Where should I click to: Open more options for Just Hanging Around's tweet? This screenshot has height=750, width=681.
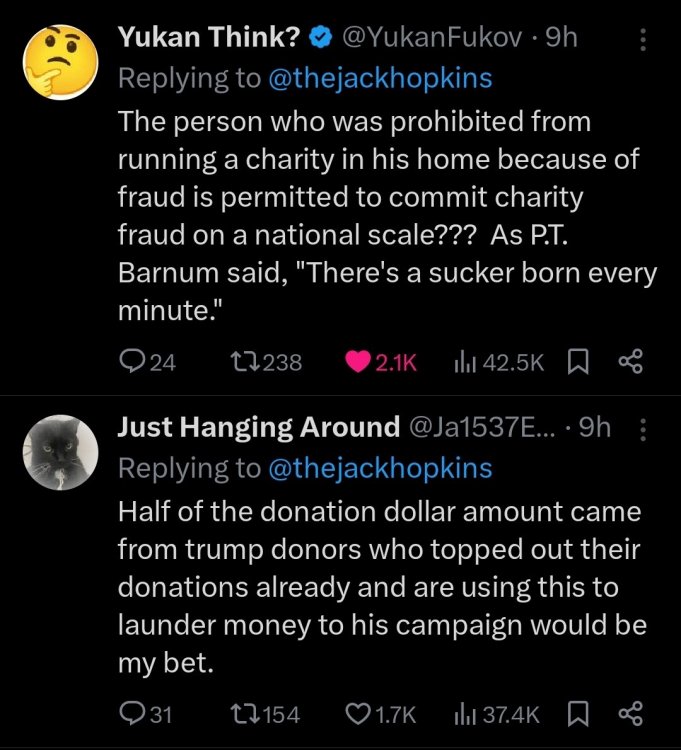tap(642, 428)
